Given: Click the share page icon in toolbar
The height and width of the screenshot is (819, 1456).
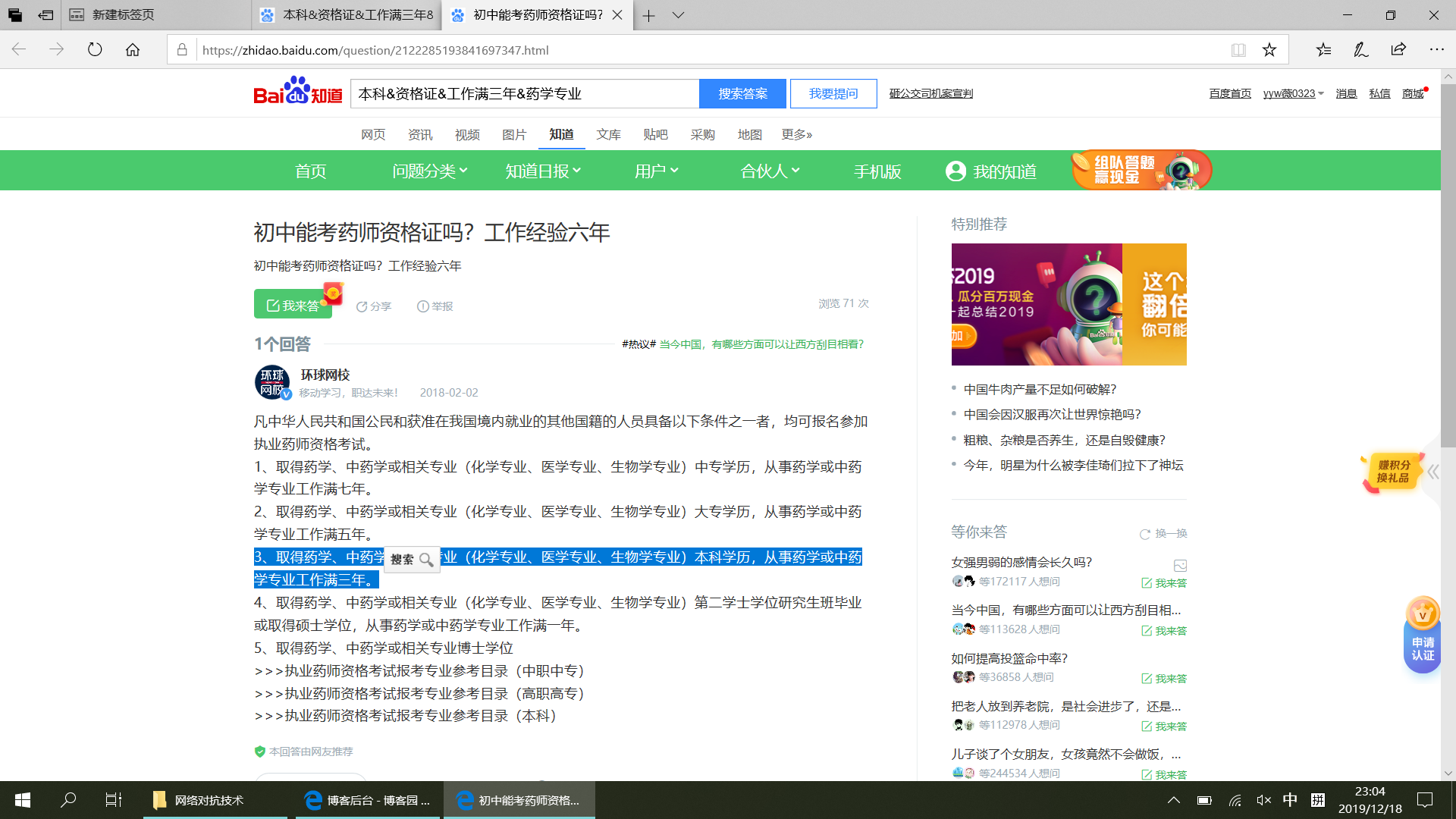Looking at the screenshot, I should (x=1398, y=50).
